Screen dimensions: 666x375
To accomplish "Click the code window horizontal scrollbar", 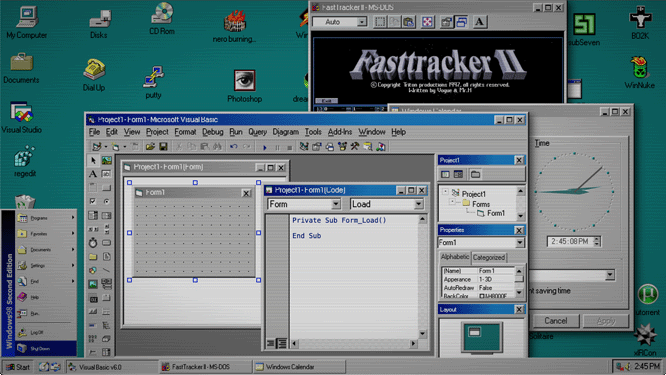I will point(353,343).
